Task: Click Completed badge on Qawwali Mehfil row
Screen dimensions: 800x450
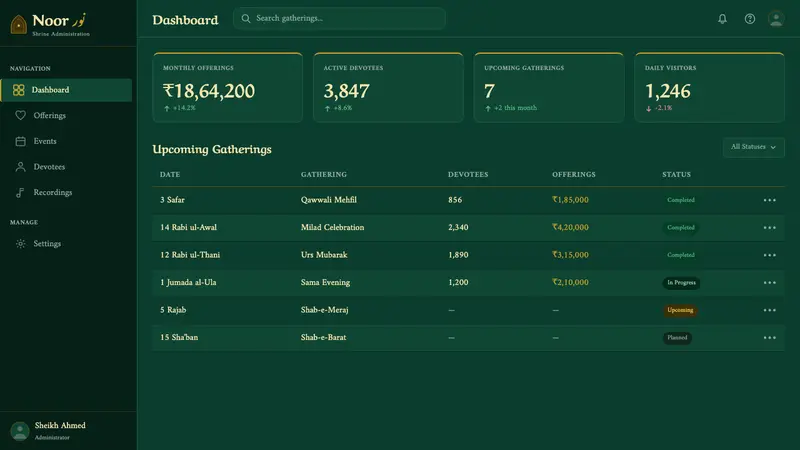Action: [x=681, y=200]
